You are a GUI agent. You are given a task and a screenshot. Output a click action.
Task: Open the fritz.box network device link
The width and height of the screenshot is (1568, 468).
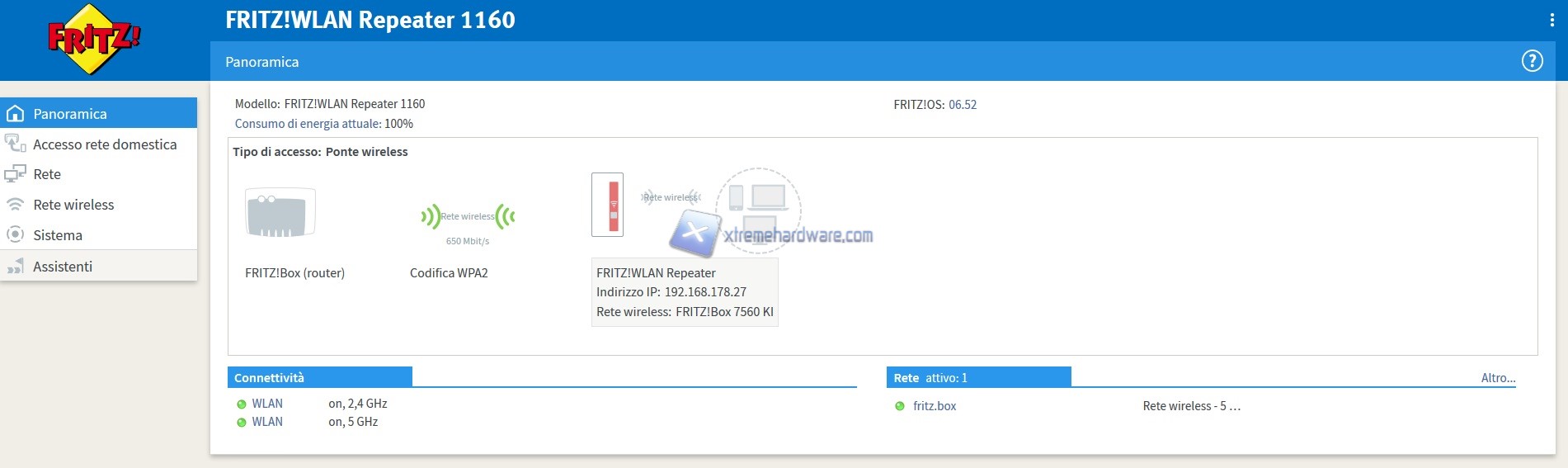[x=935, y=406]
